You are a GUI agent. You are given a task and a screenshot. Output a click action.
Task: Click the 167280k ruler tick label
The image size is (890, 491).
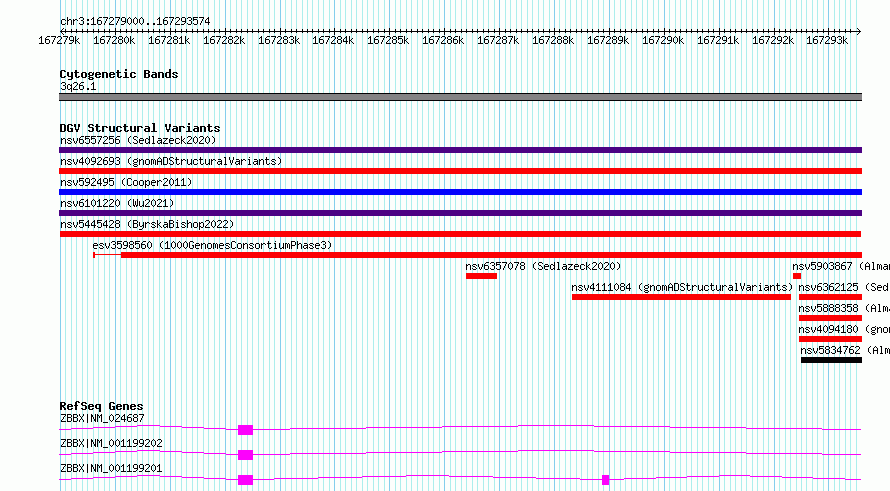tap(114, 40)
